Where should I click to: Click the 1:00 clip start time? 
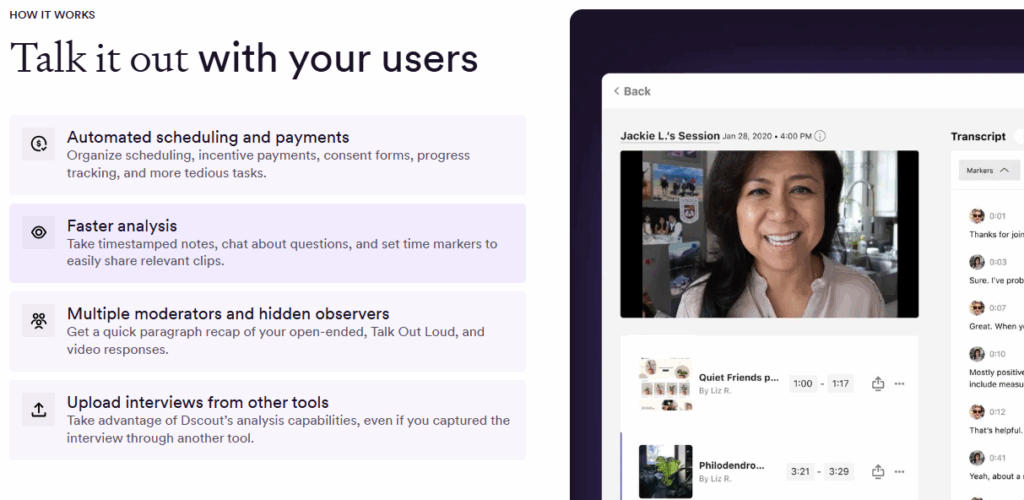point(802,383)
